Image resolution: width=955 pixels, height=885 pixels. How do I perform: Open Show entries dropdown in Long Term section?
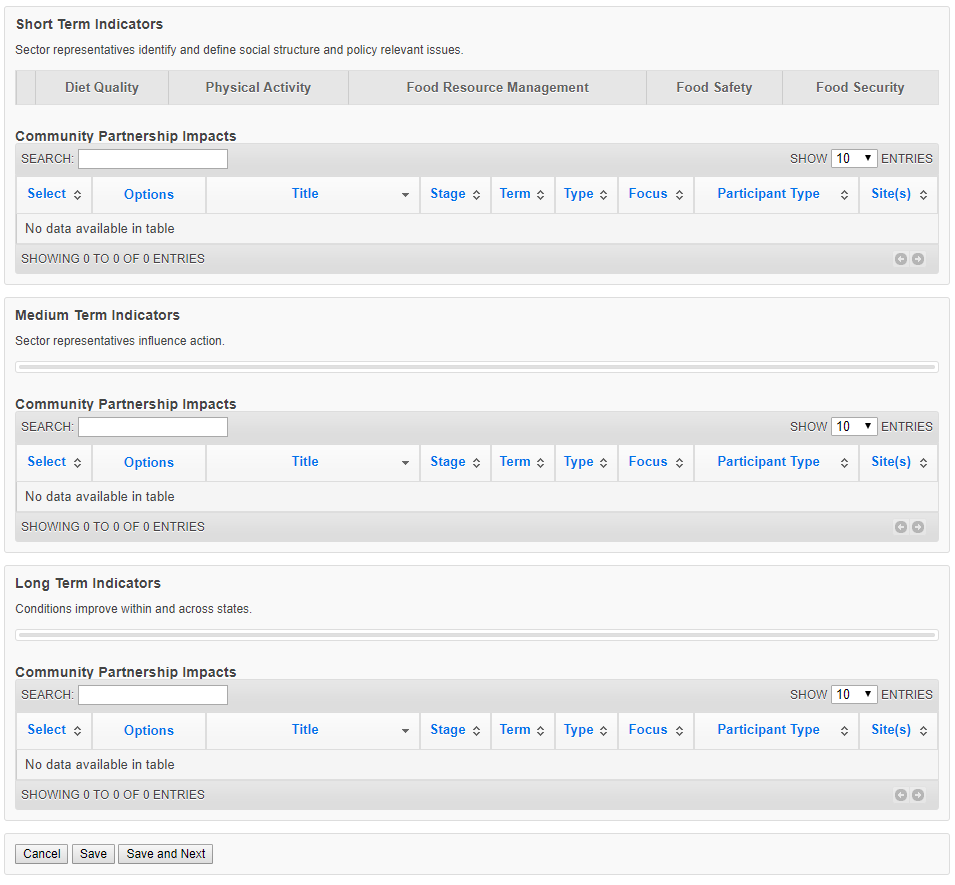pyautogui.click(x=854, y=694)
